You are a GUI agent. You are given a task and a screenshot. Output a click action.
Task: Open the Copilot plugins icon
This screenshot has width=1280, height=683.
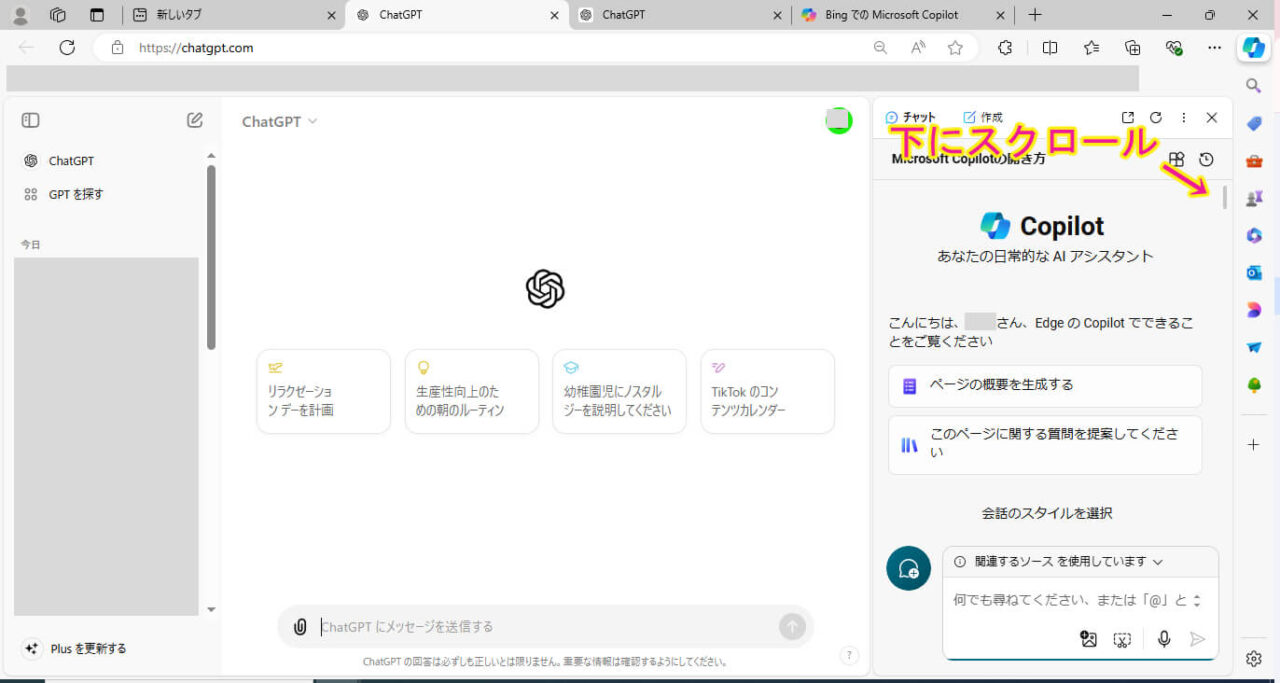tap(1177, 160)
